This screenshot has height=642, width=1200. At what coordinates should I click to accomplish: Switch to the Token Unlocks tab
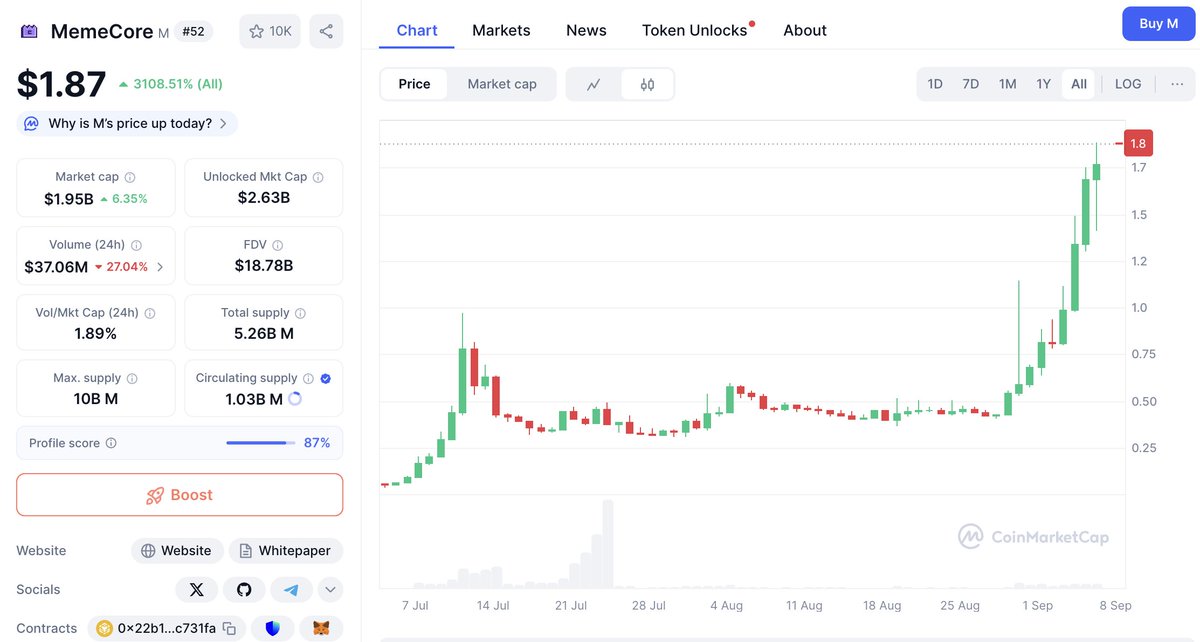coord(695,30)
